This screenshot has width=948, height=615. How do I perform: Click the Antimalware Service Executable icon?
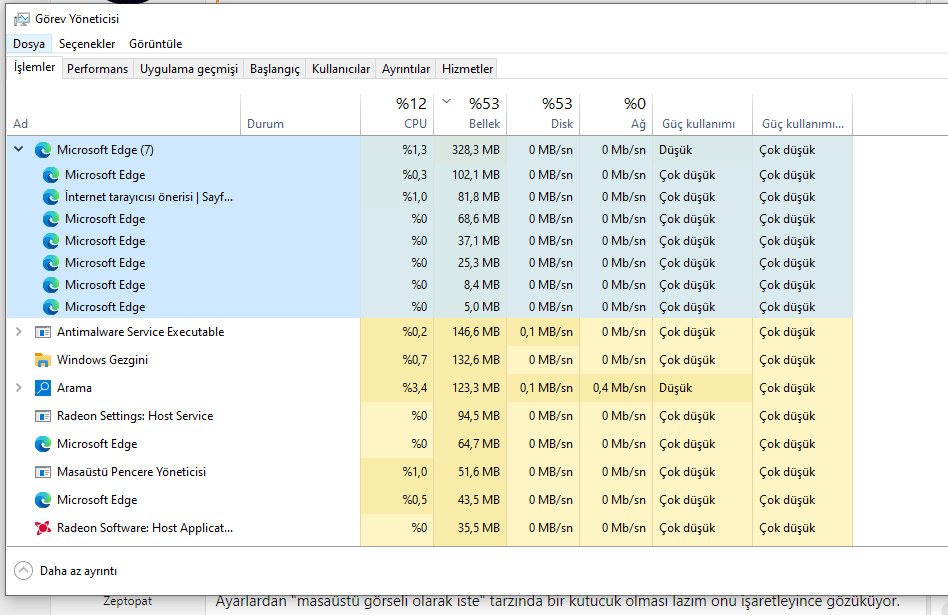pyautogui.click(x=43, y=332)
